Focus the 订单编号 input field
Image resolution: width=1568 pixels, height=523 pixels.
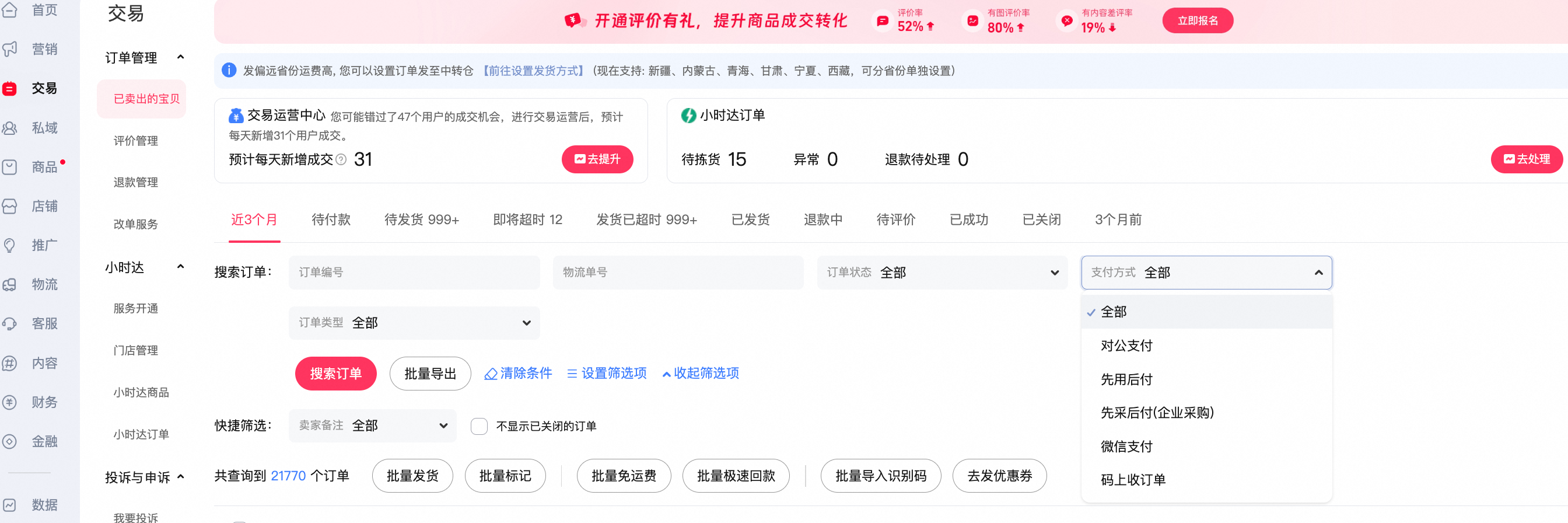click(x=414, y=272)
